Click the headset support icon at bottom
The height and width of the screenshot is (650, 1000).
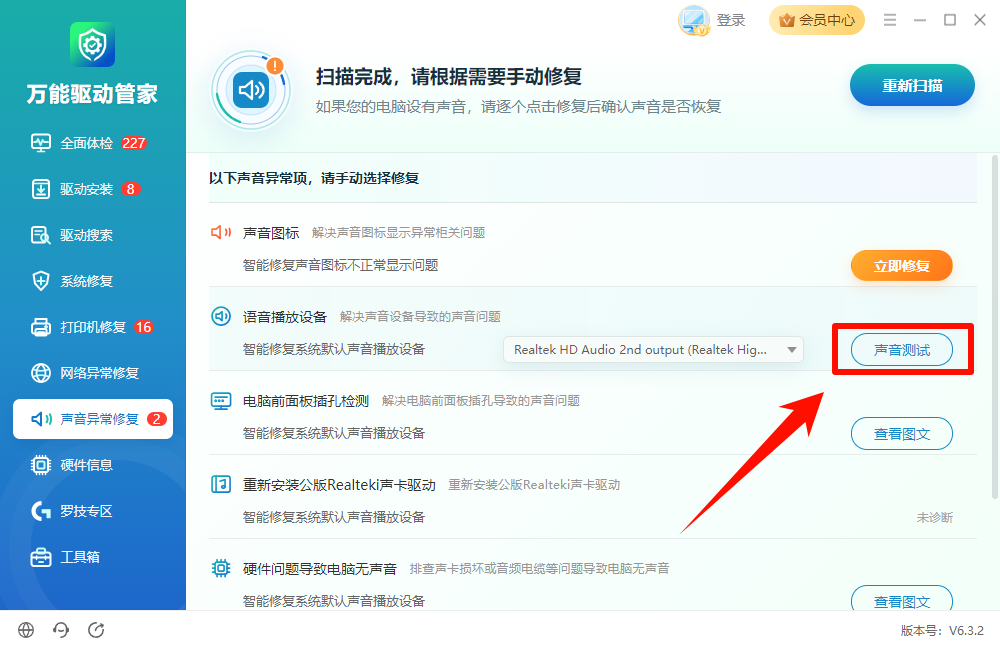(61, 630)
